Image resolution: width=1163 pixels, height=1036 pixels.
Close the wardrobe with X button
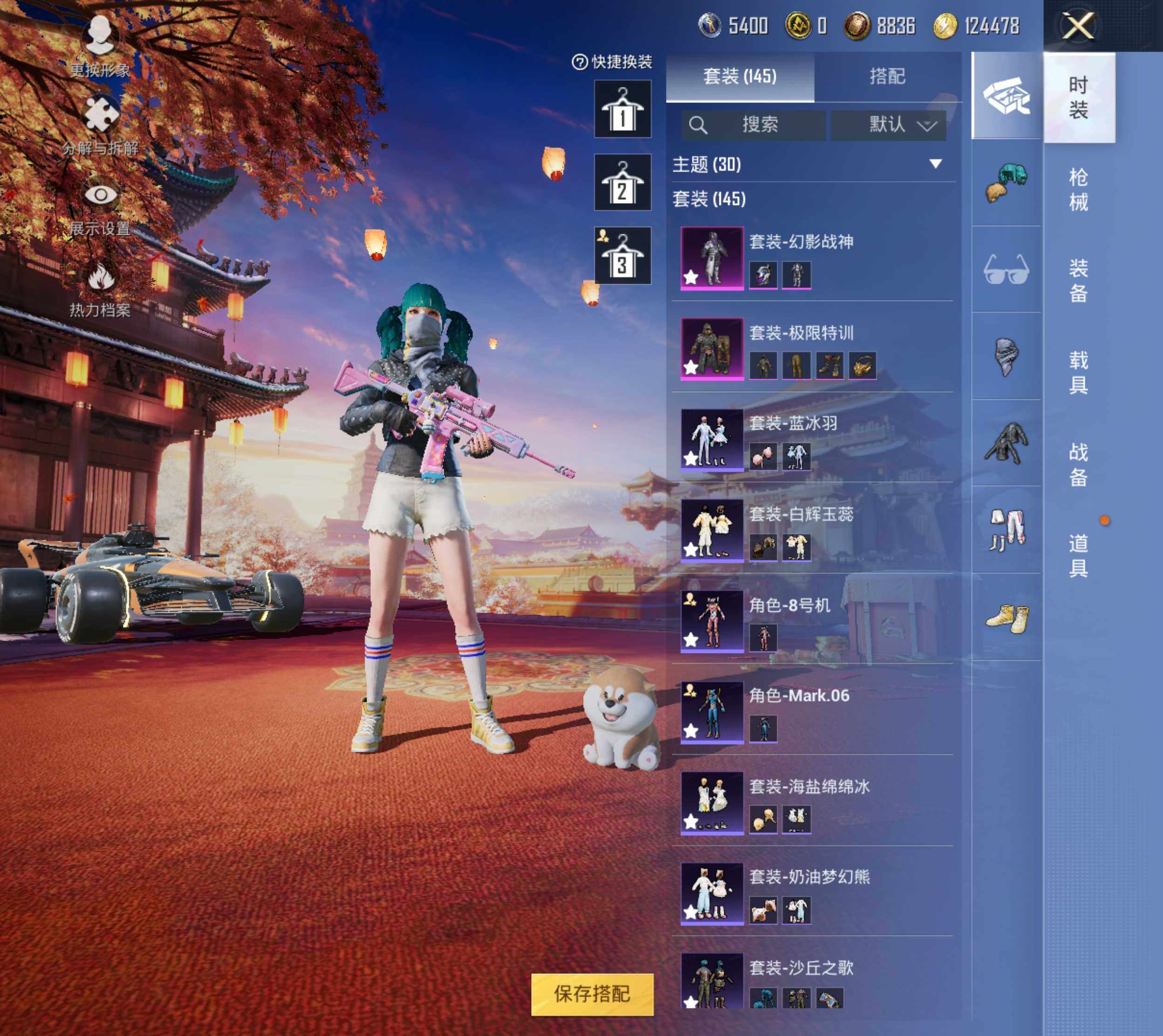pyautogui.click(x=1078, y=26)
